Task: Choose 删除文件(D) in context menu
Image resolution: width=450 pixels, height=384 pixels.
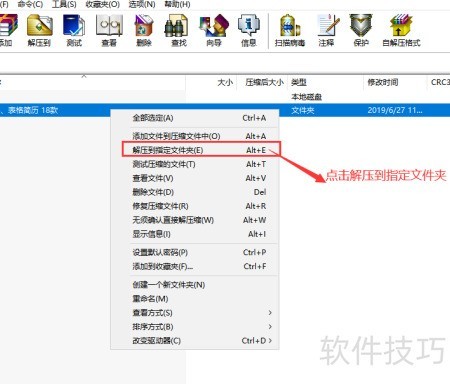Action: 195,192
